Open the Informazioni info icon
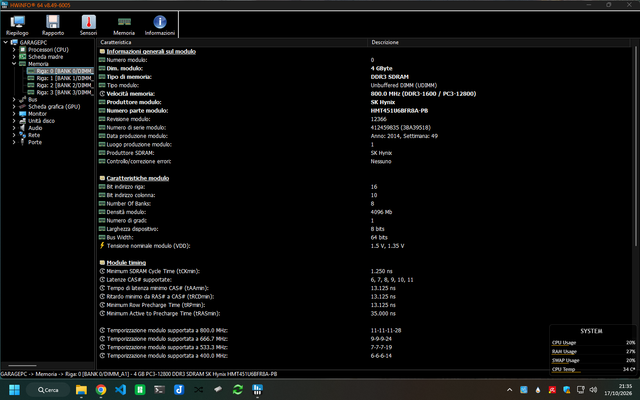Viewport: 640px width, 400px height. 160,25
